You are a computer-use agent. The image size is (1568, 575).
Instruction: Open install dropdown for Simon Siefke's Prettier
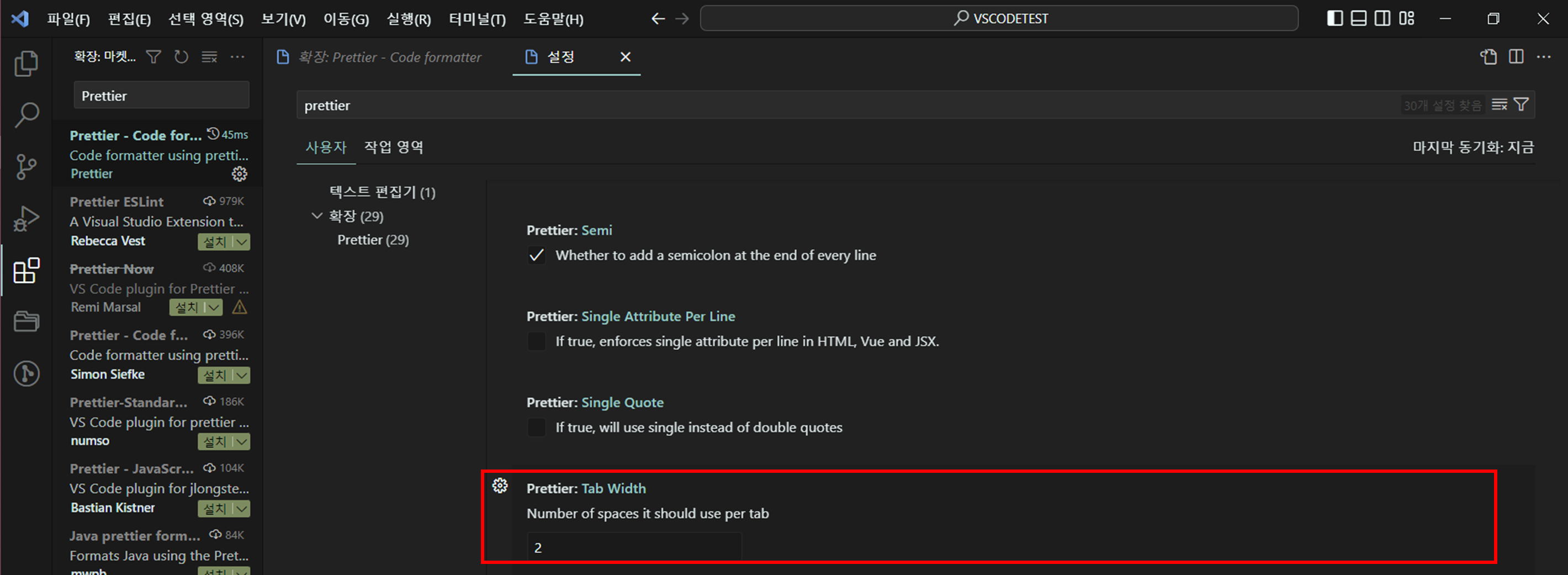pyautogui.click(x=242, y=375)
